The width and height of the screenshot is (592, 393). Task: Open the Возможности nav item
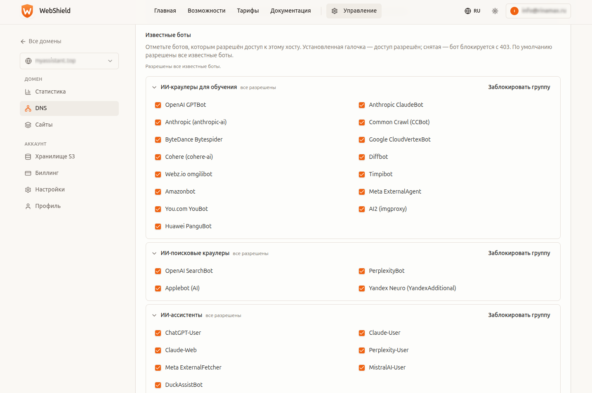click(207, 11)
